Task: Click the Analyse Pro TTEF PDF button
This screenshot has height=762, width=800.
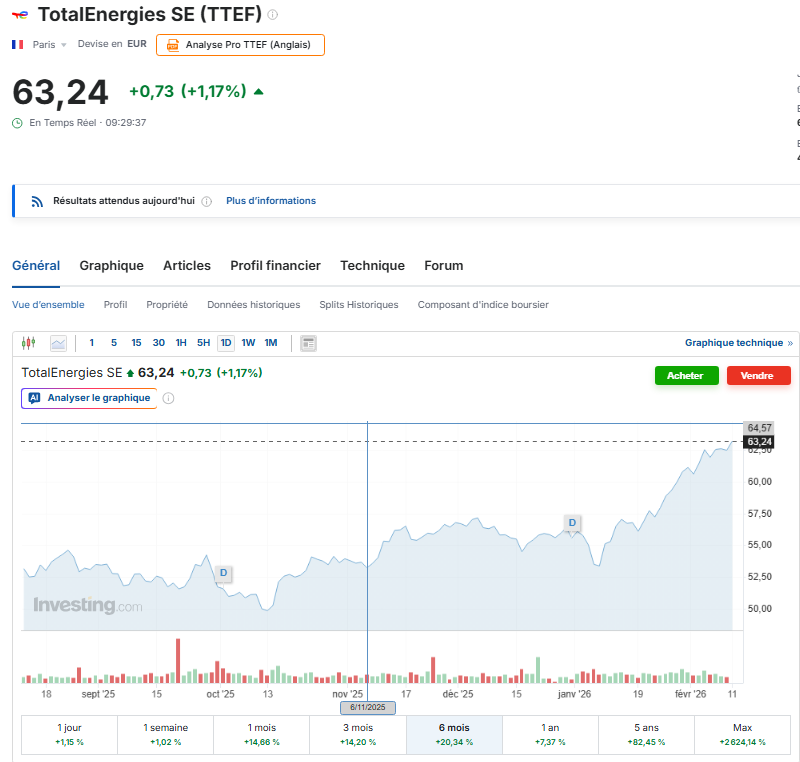Action: (x=240, y=45)
